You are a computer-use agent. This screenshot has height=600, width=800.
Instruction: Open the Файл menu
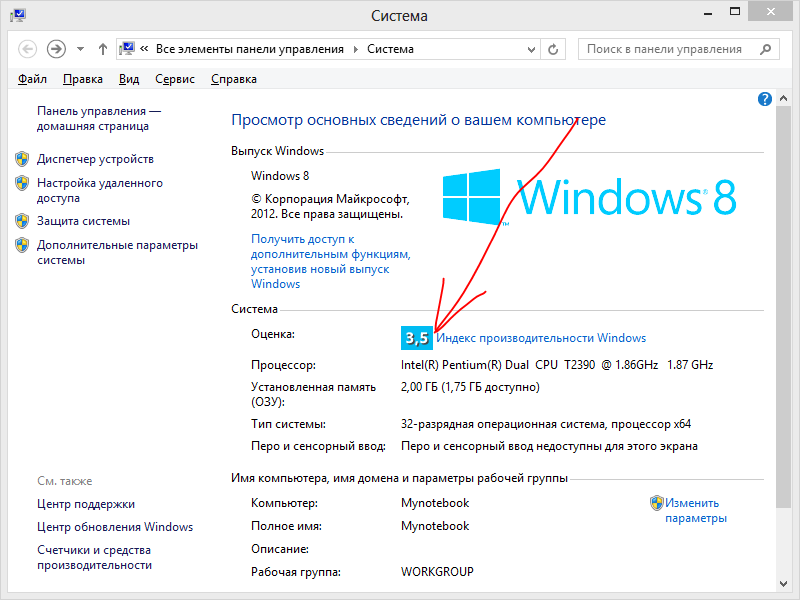tap(32, 79)
